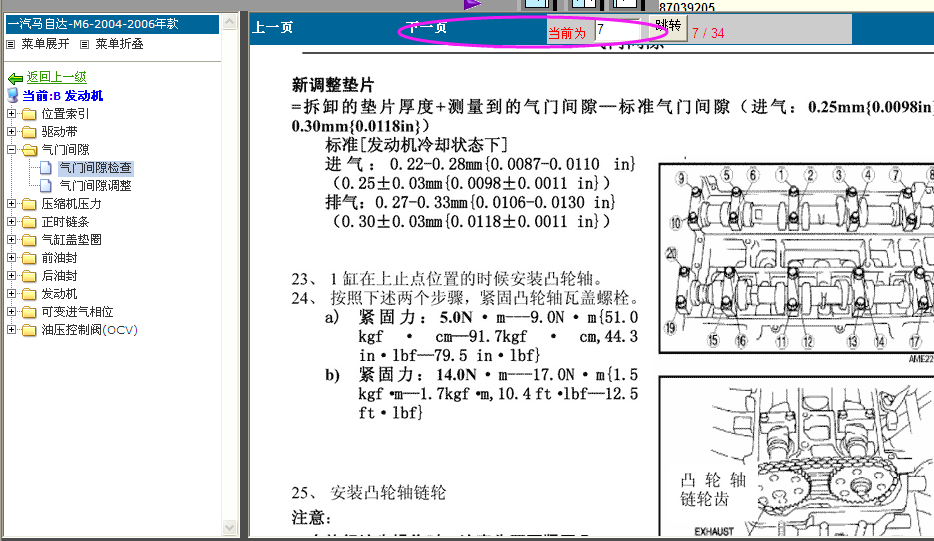Click the 气门间隙检查 document icon
Image resolution: width=934 pixels, height=541 pixels.
tap(46, 168)
